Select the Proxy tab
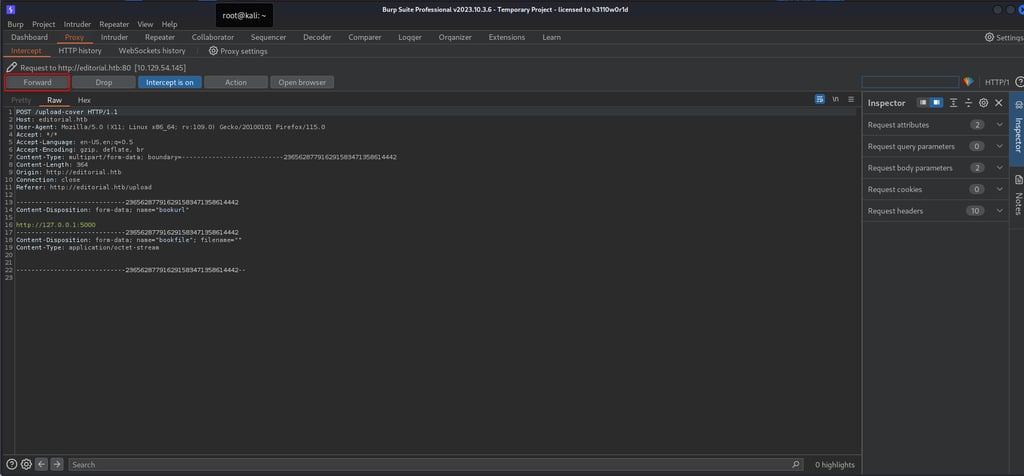 point(74,37)
